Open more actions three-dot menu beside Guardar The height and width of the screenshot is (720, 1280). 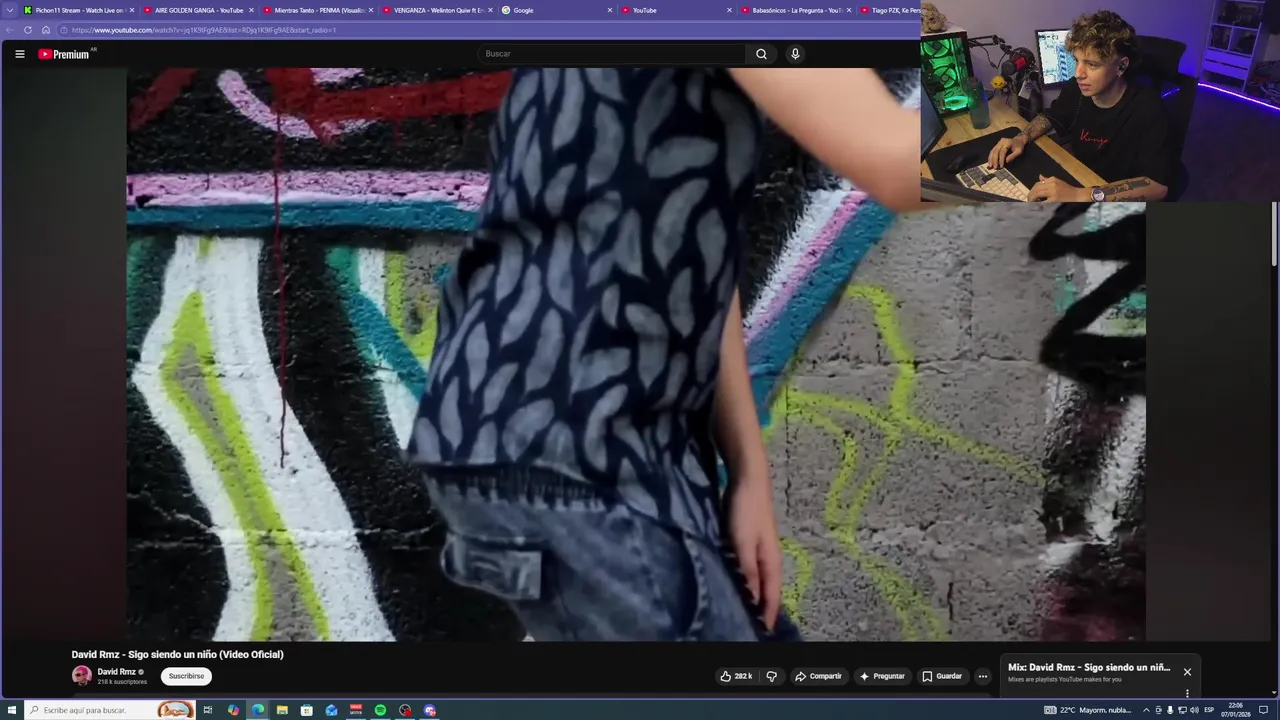(982, 676)
